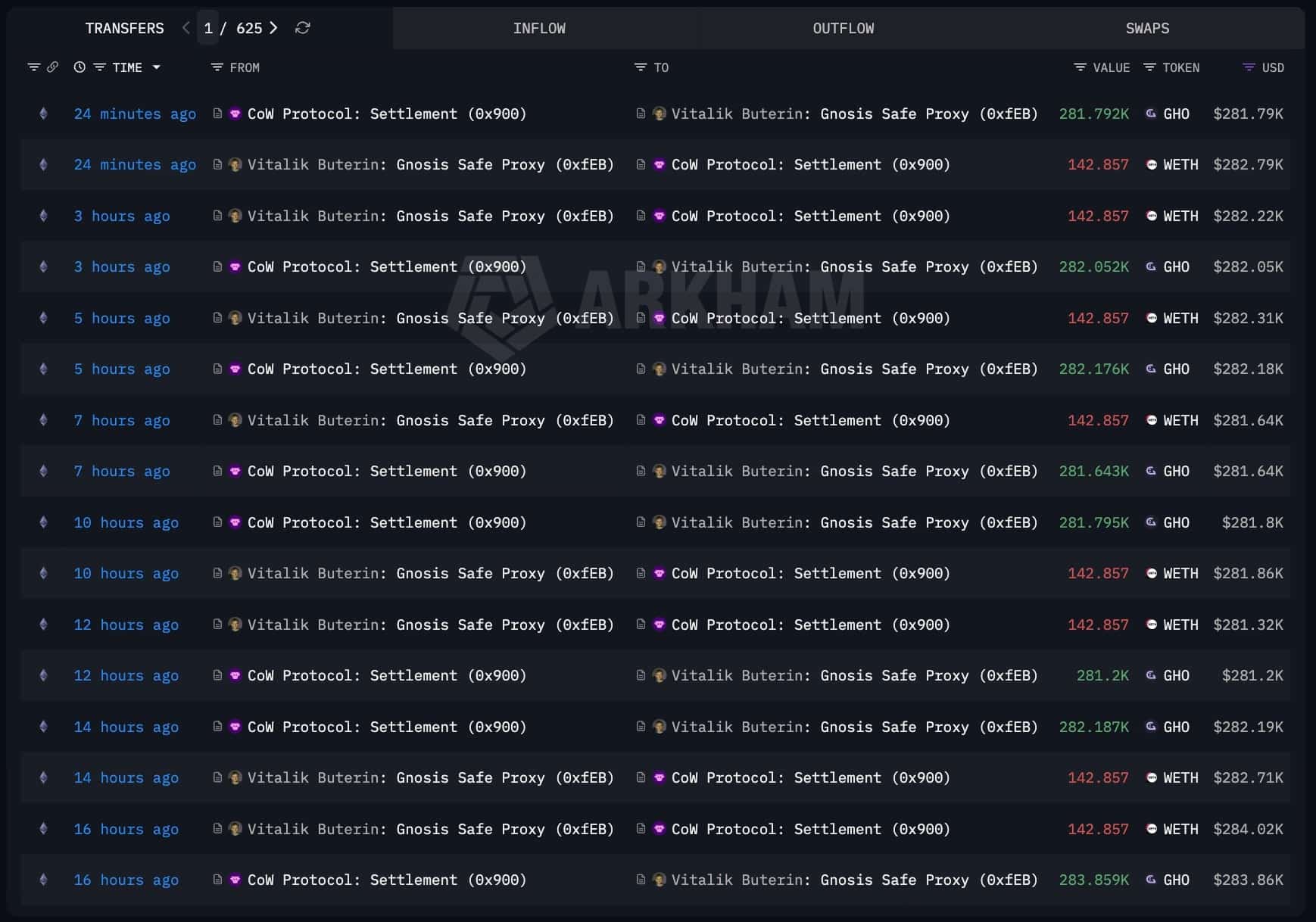Click the WETH token icon on the second row
The width and height of the screenshot is (1316, 922).
pos(1152,164)
